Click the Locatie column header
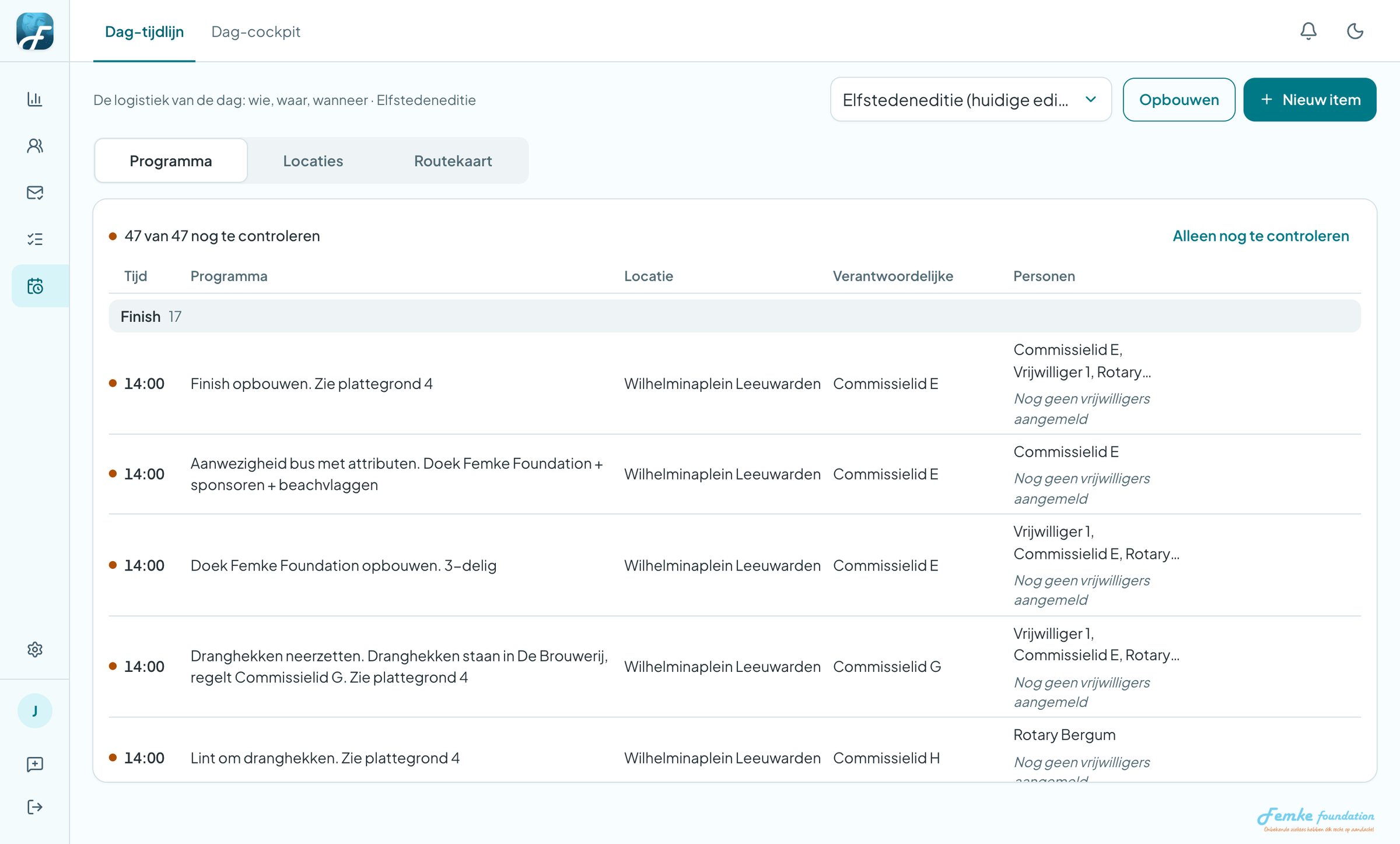The width and height of the screenshot is (1400, 844). point(649,276)
